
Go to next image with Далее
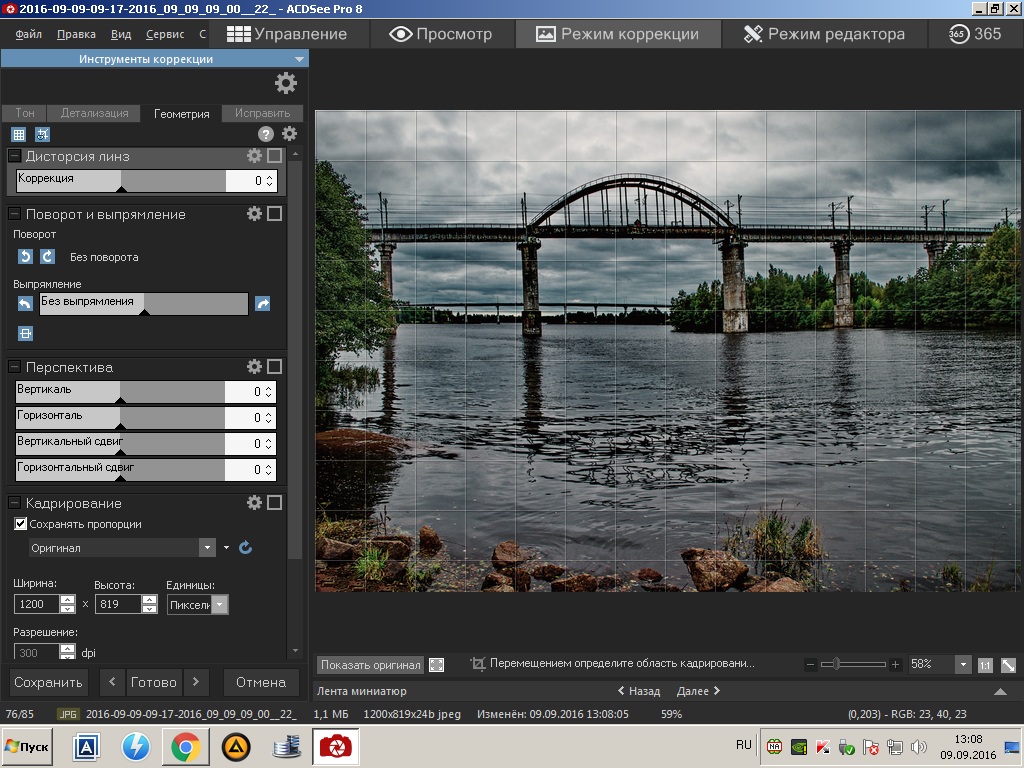tap(699, 691)
